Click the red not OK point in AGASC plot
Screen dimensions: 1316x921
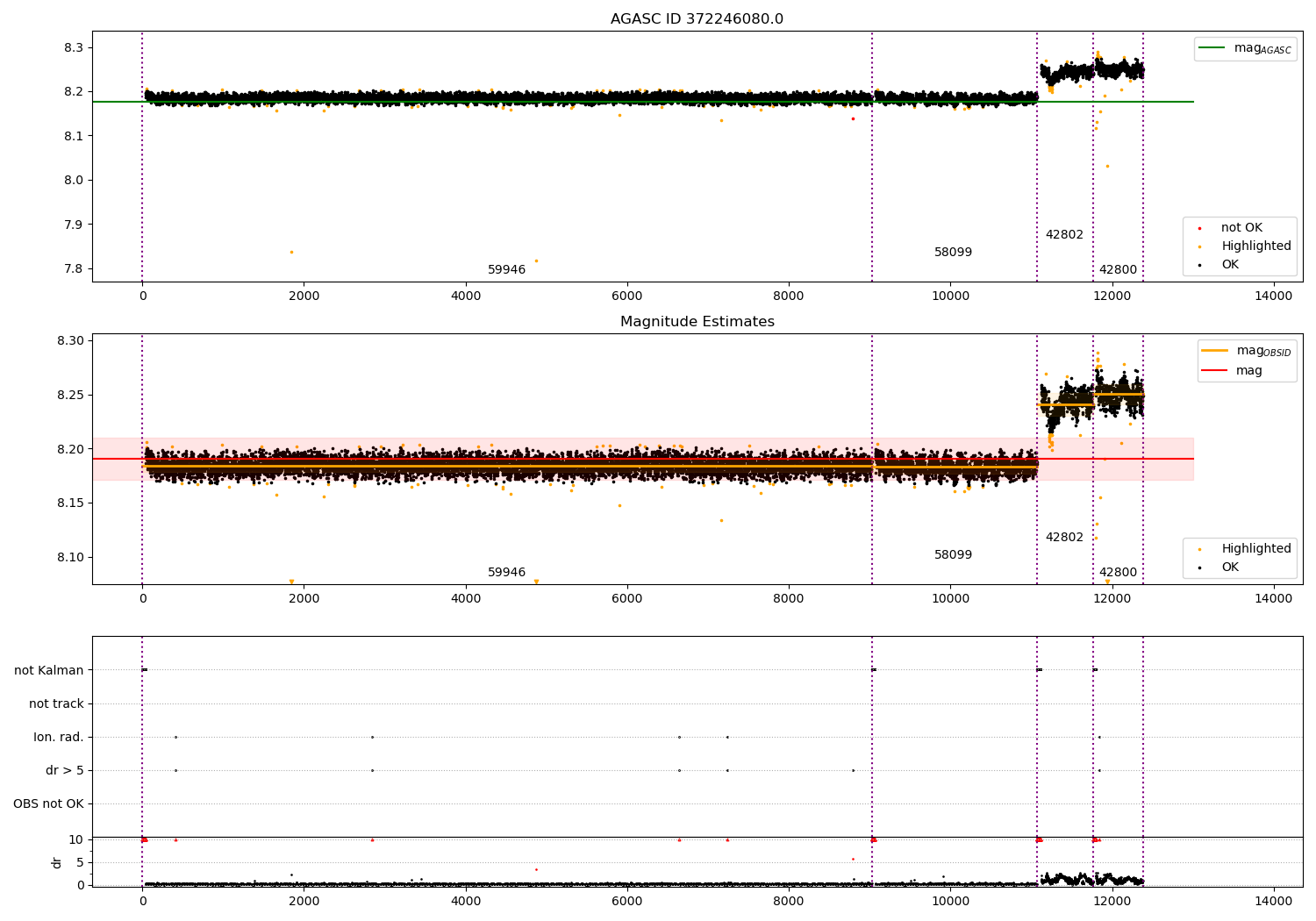tap(852, 118)
